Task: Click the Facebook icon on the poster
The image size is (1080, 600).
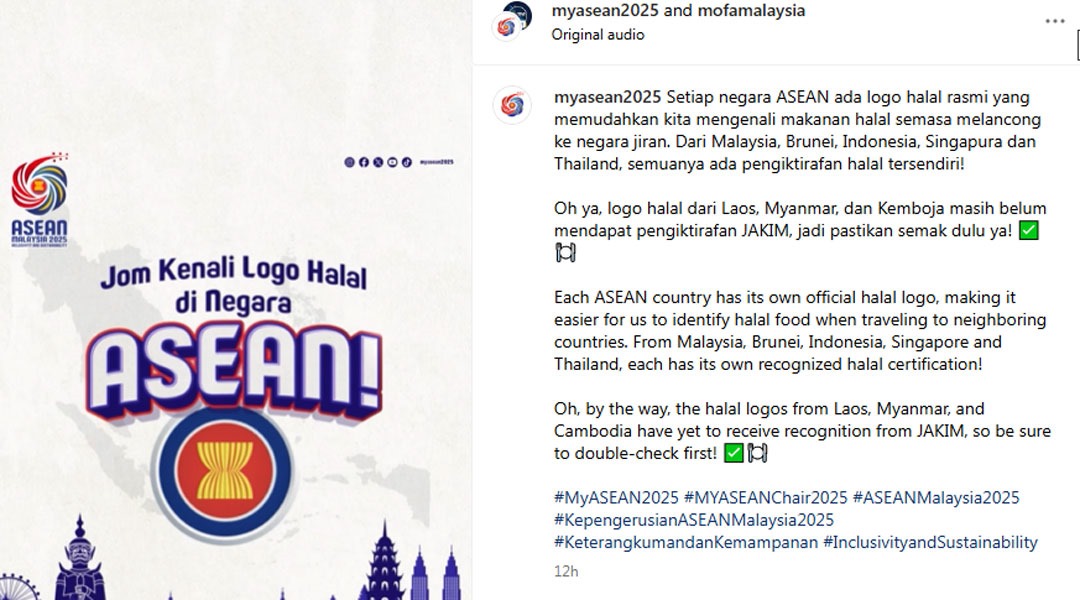Action: click(364, 162)
